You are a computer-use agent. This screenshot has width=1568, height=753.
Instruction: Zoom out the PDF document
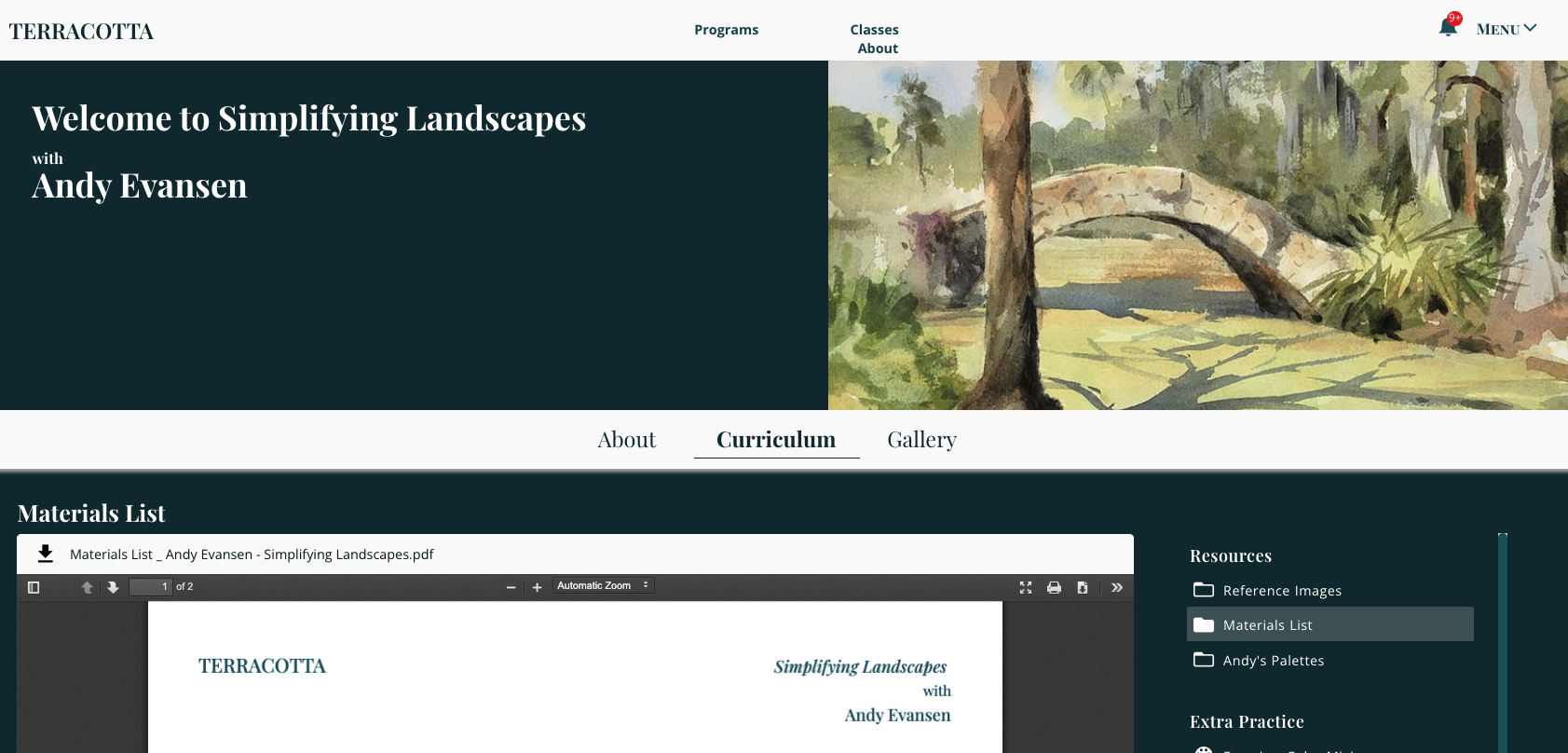pyautogui.click(x=511, y=587)
